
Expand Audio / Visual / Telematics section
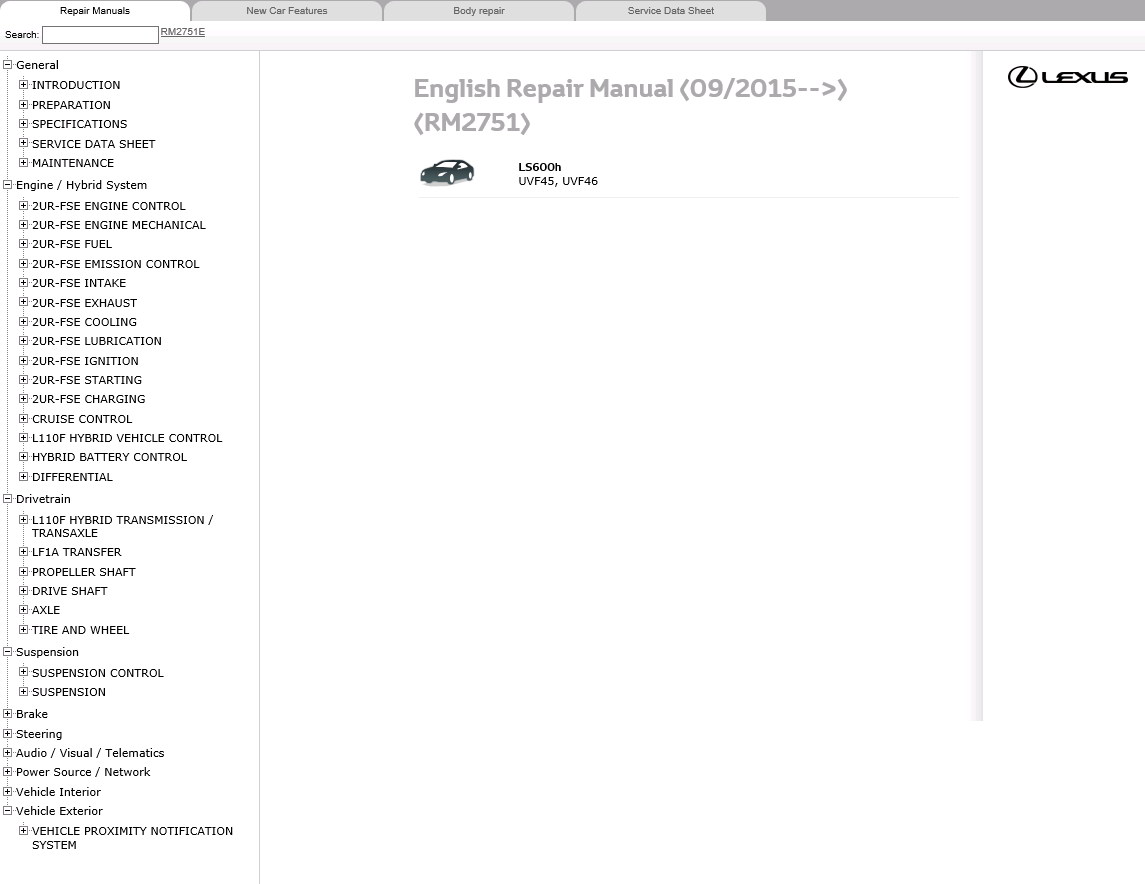pos(8,752)
